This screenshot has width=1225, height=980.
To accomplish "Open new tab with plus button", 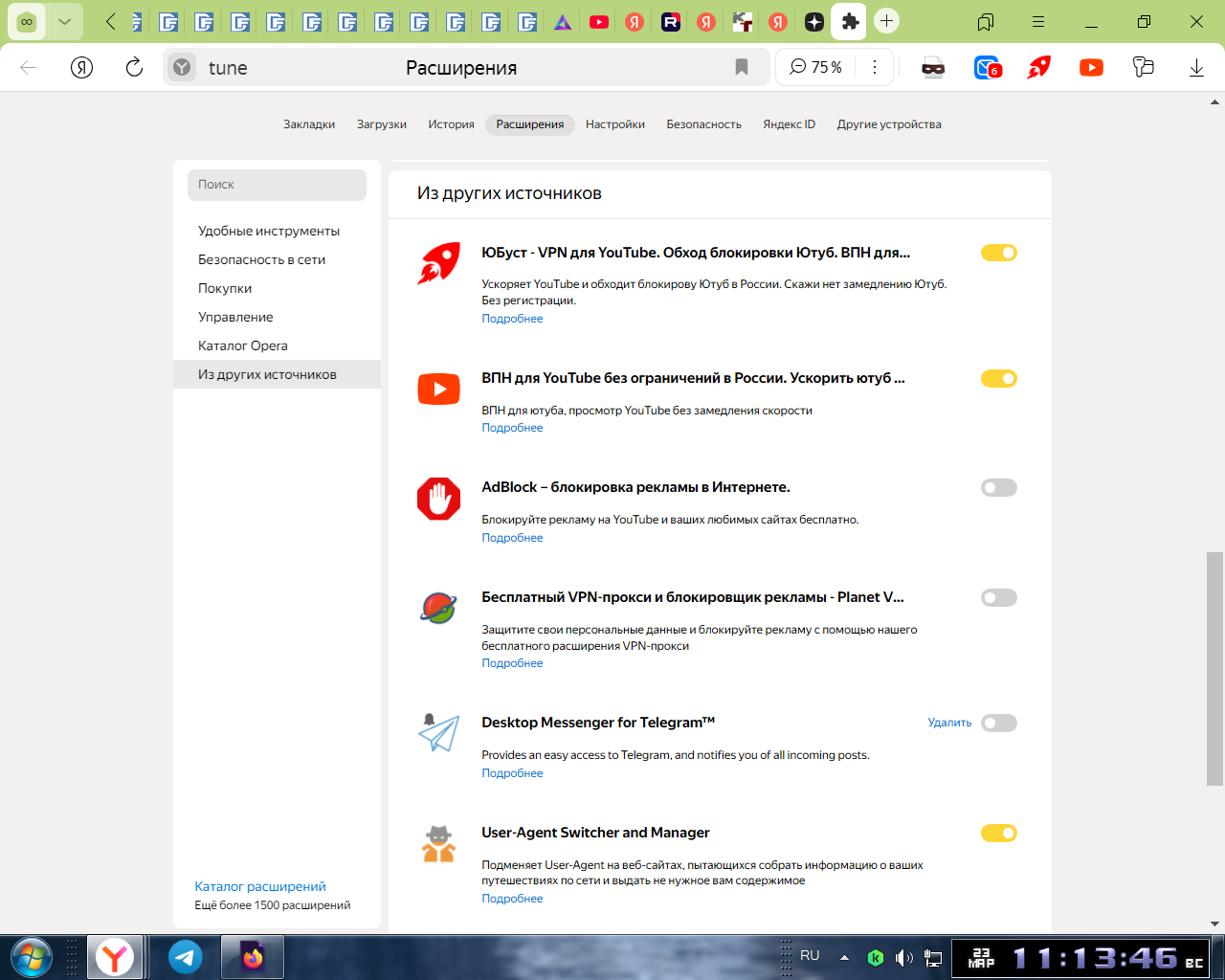I will [x=887, y=21].
